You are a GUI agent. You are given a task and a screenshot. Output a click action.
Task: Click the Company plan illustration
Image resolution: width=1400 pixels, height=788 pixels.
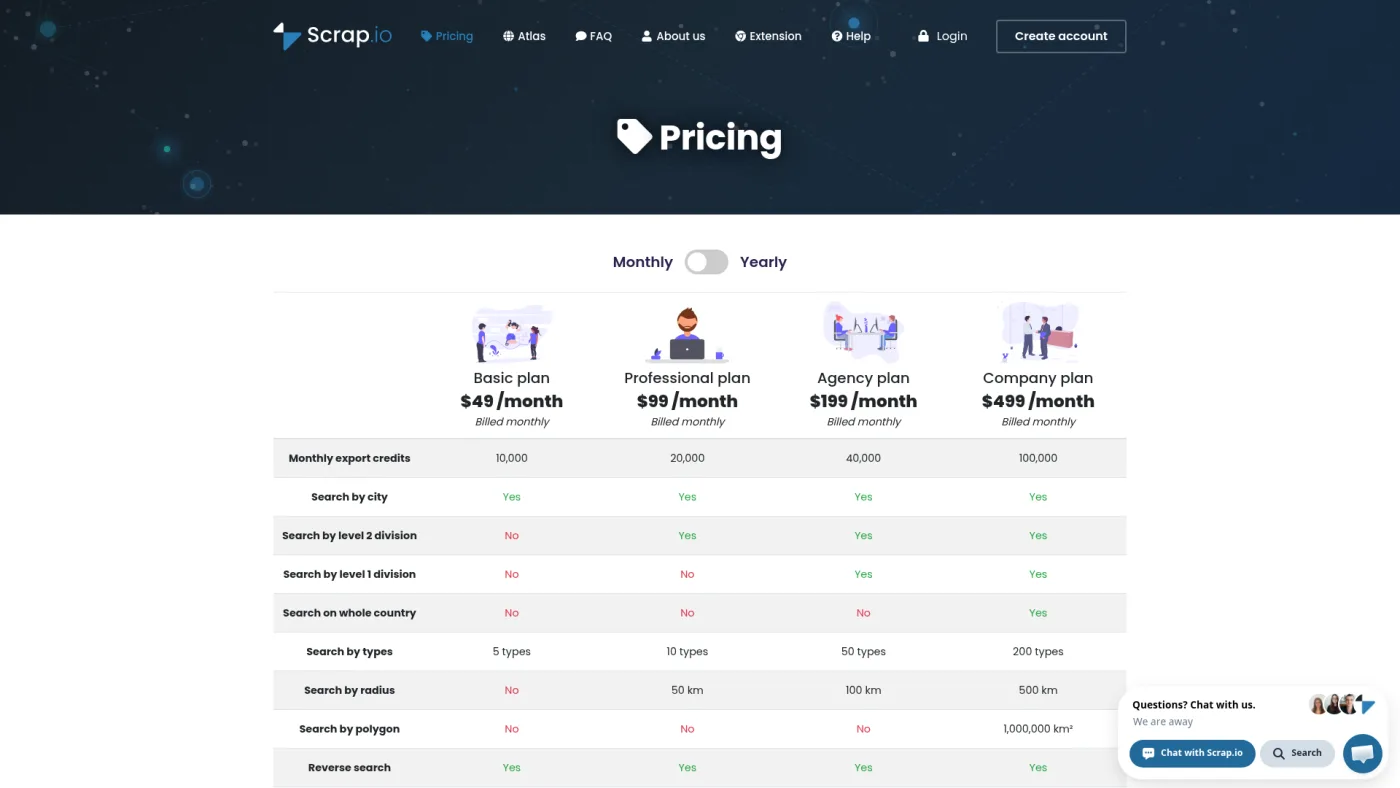(1038, 332)
